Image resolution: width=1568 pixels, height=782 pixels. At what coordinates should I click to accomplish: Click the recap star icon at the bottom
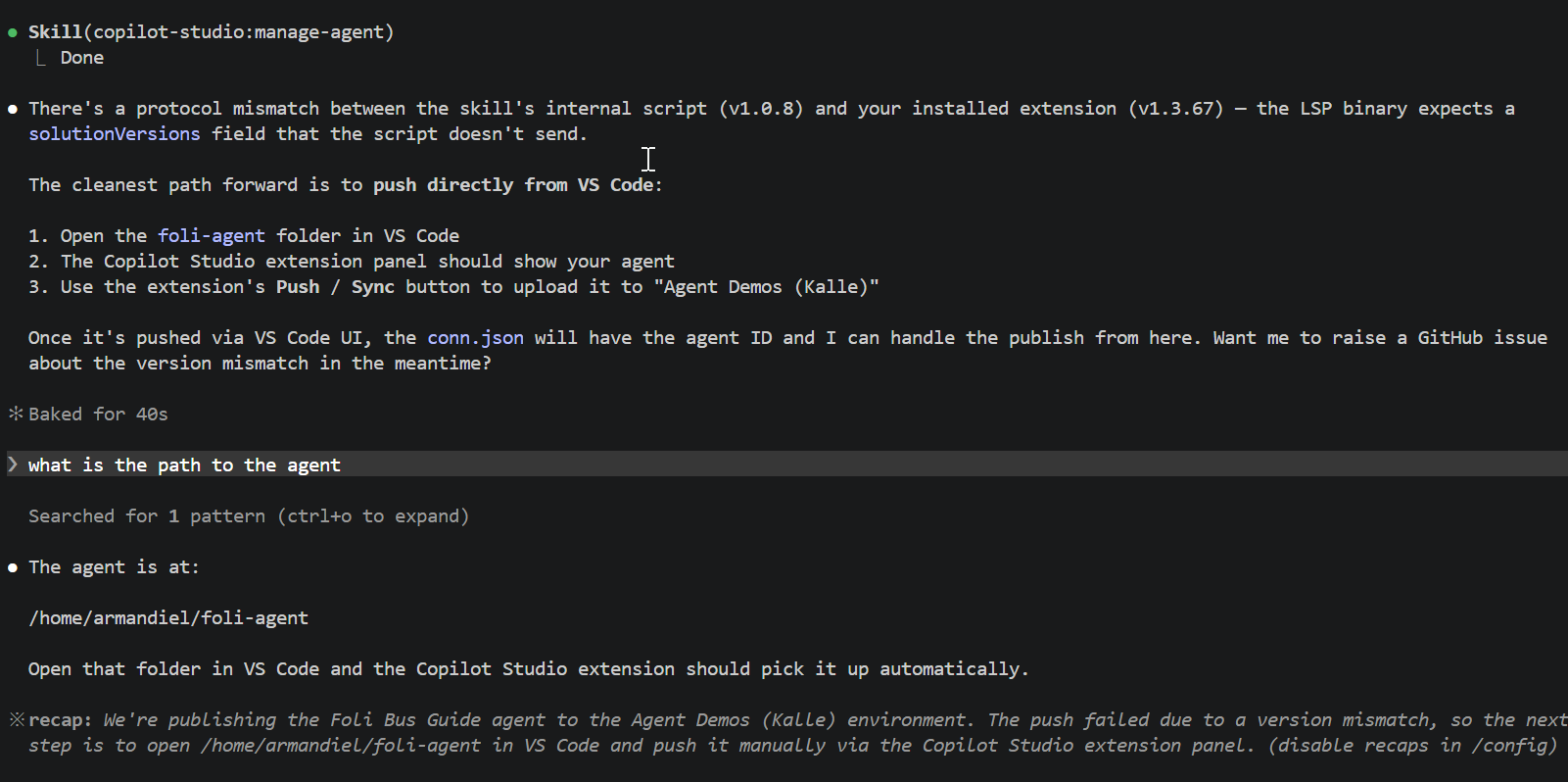tap(16, 719)
